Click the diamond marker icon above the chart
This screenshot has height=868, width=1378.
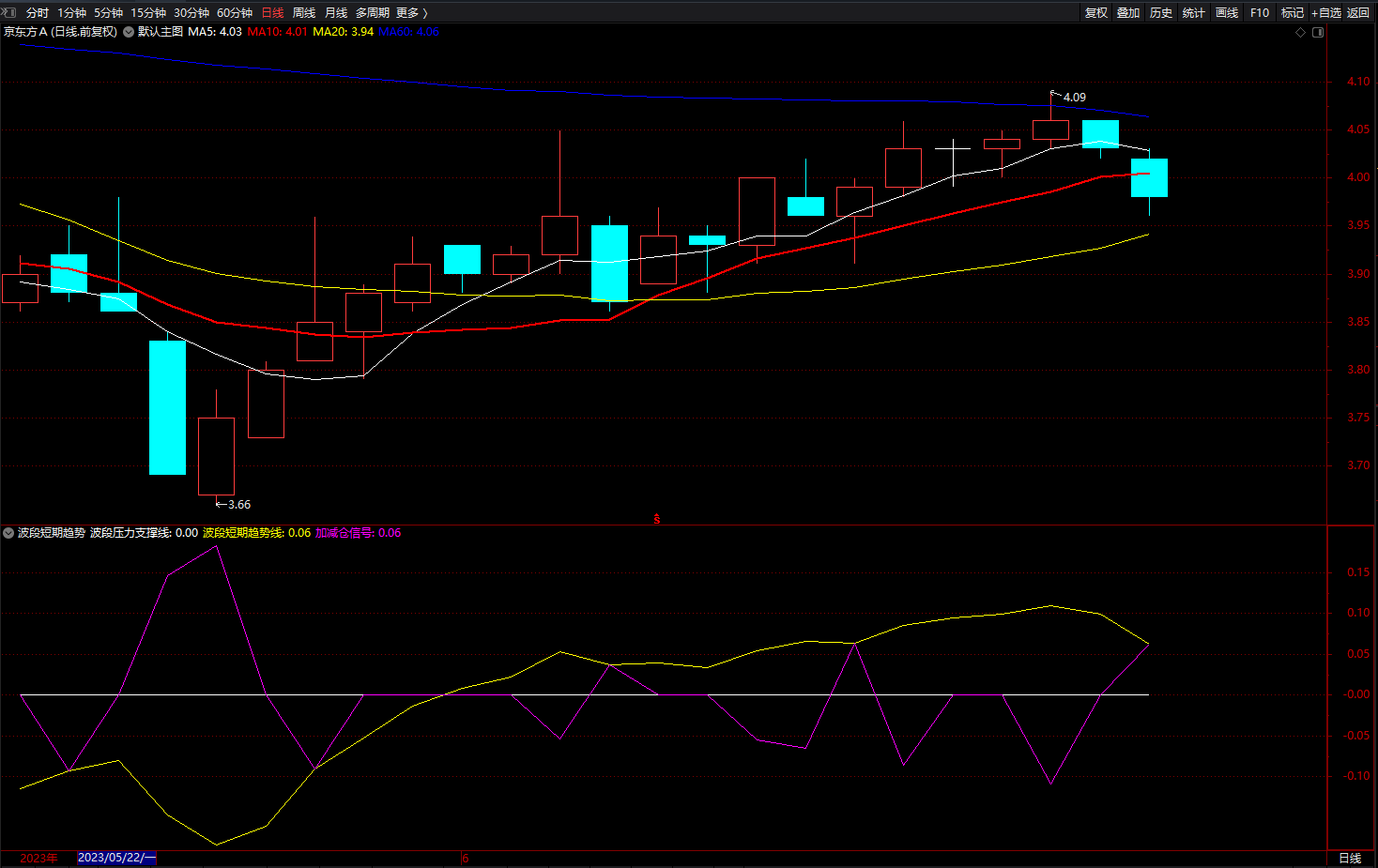1300,32
